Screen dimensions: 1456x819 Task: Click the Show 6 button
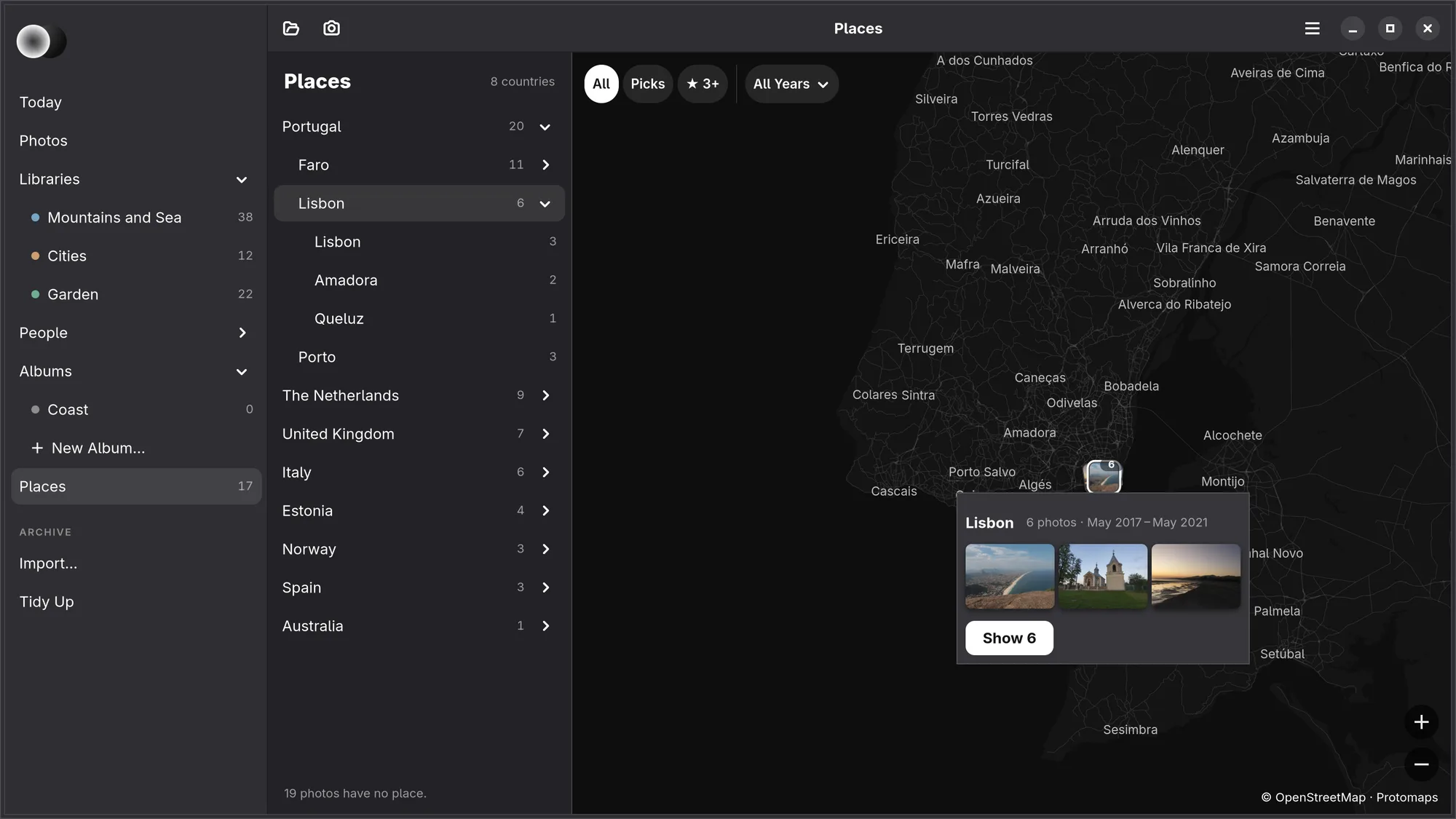coord(1009,638)
